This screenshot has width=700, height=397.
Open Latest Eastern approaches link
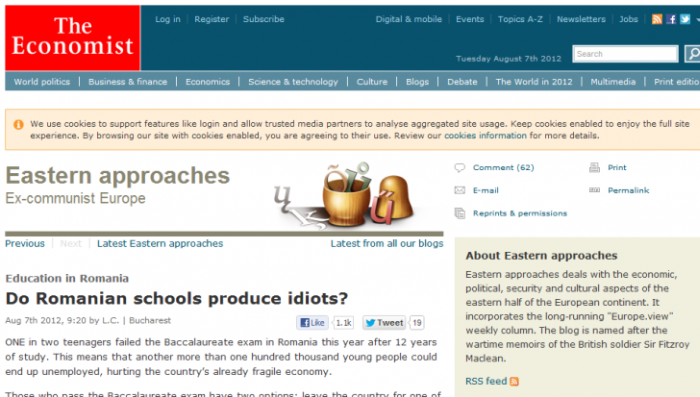pos(160,243)
